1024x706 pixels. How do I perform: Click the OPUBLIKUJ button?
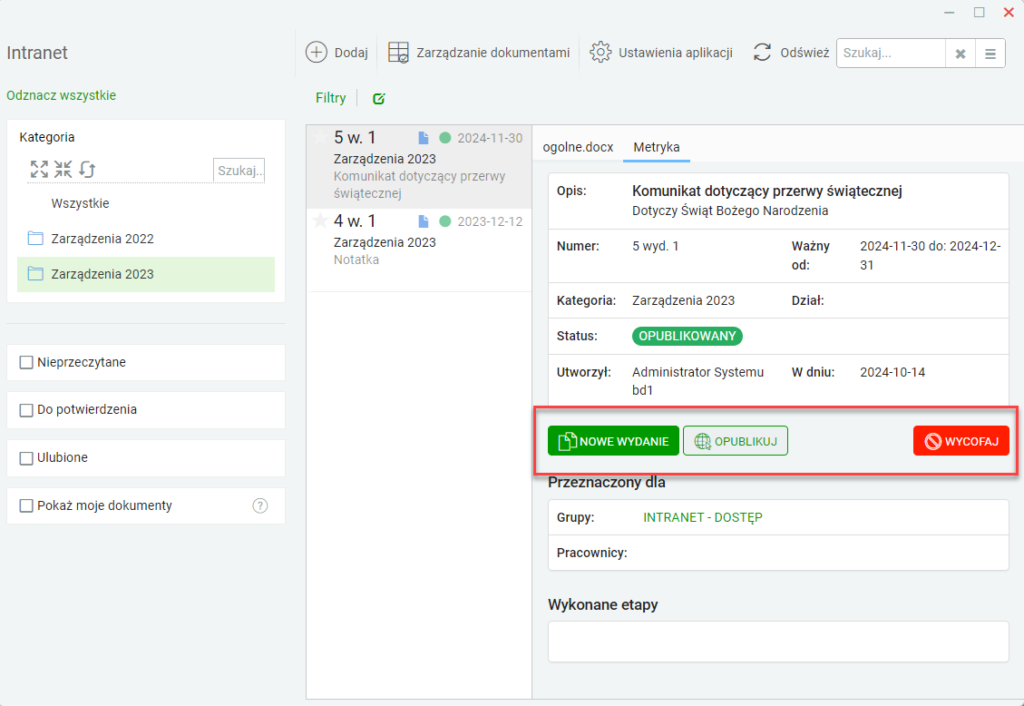click(735, 441)
